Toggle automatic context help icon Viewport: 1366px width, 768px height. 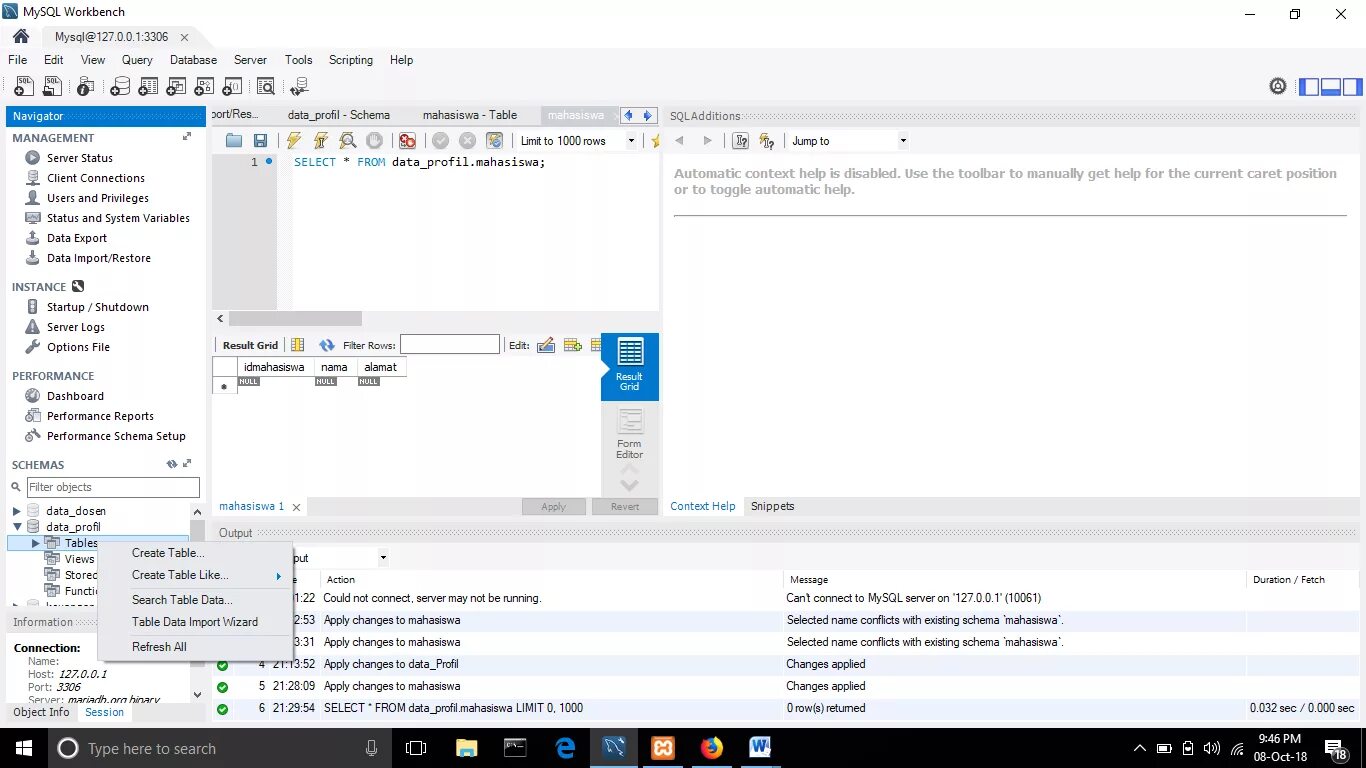[x=767, y=141]
